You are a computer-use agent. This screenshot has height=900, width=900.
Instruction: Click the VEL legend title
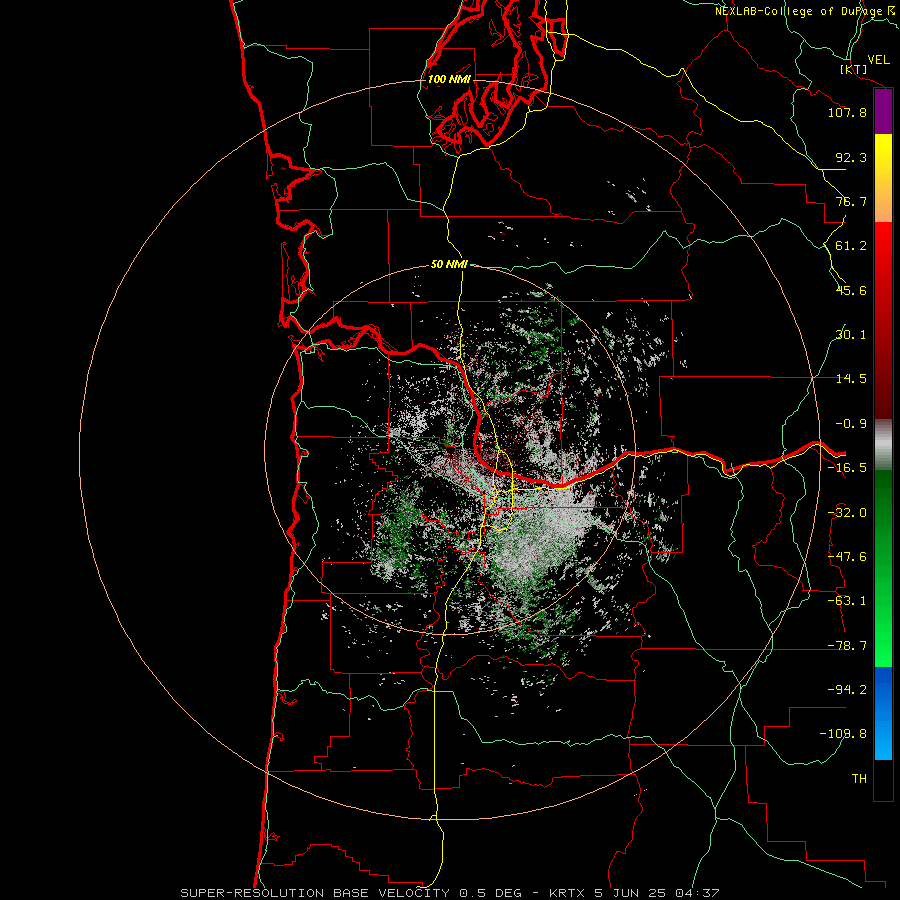pyautogui.click(x=878, y=60)
